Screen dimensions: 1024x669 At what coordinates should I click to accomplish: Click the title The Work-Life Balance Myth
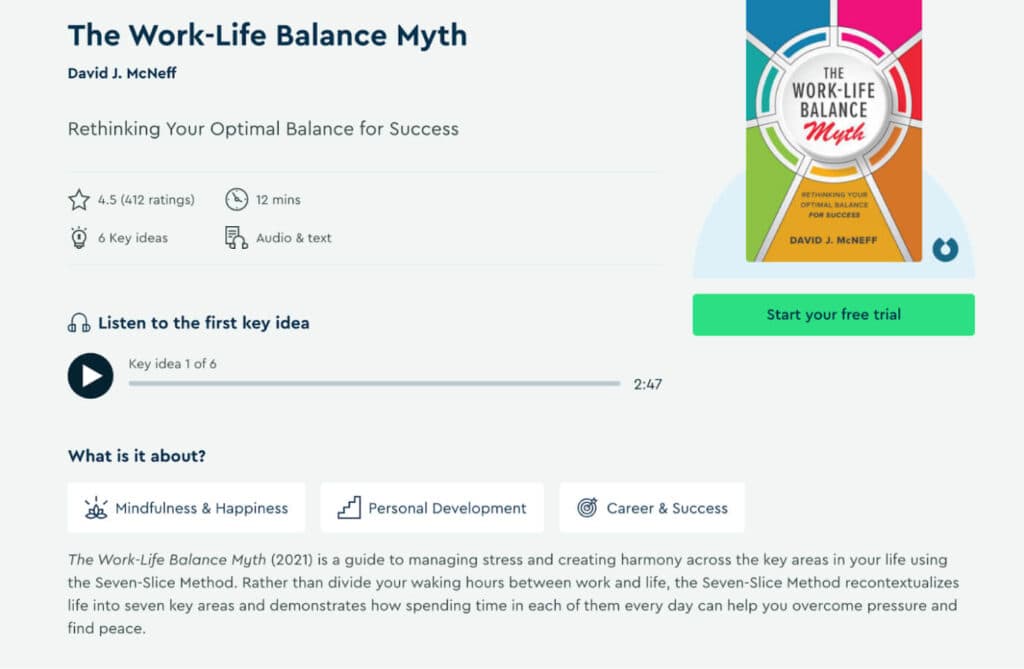tap(266, 35)
